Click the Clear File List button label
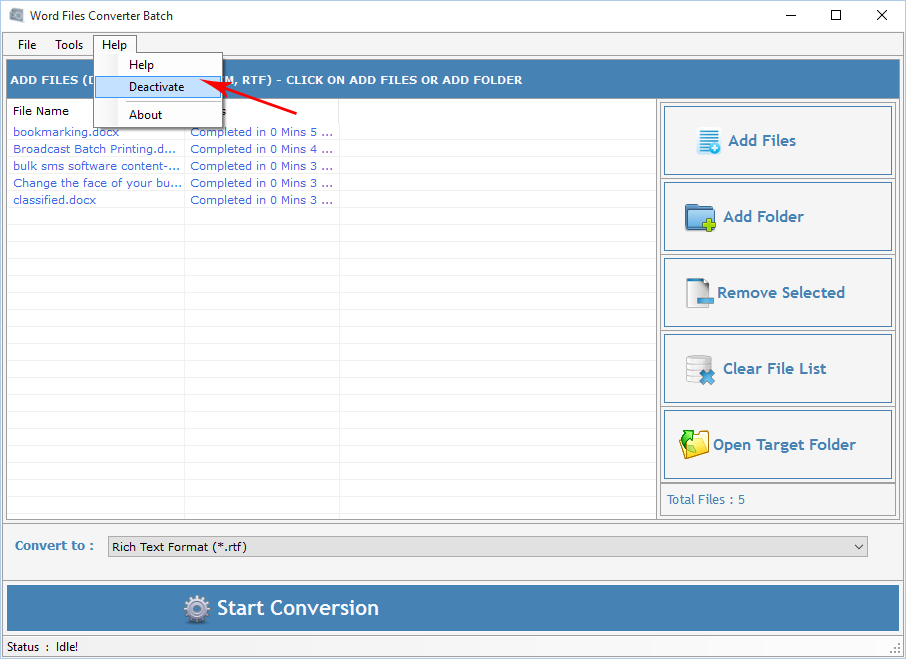Screen dimensions: 906x659 (774, 368)
